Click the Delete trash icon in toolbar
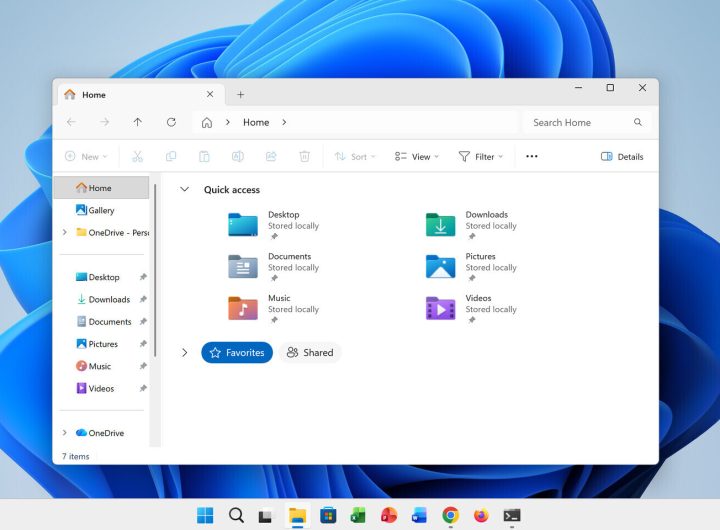Viewport: 720px width, 530px height. (304, 156)
